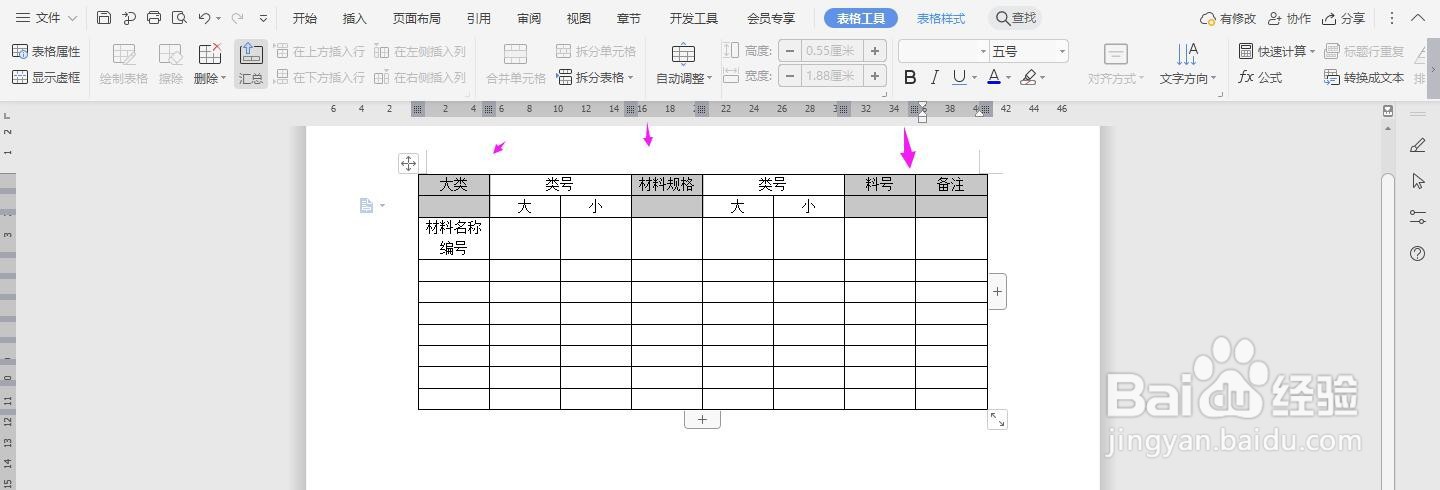Click the table resize handle at corner
1440x490 pixels.
click(x=997, y=419)
